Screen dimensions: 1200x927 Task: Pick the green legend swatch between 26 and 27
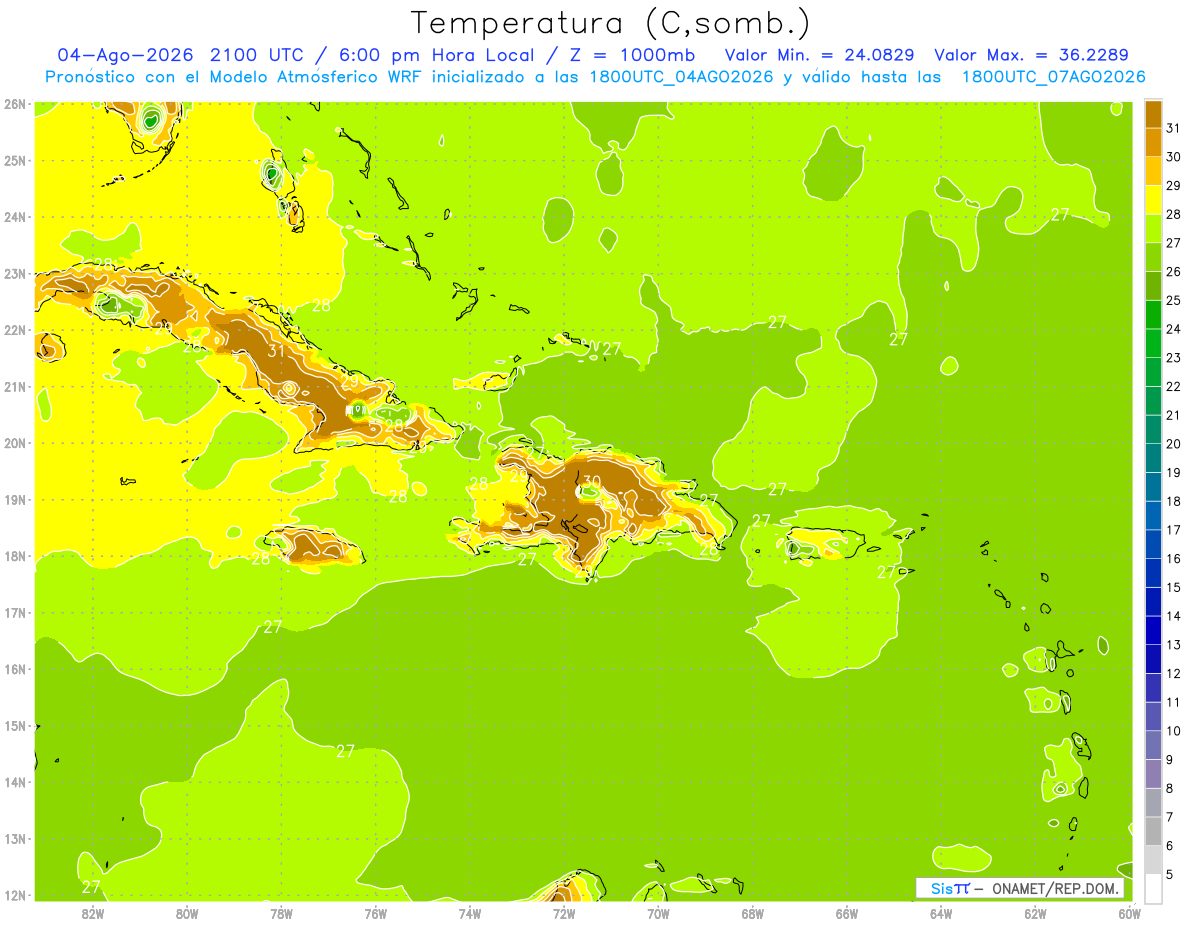point(1153,257)
